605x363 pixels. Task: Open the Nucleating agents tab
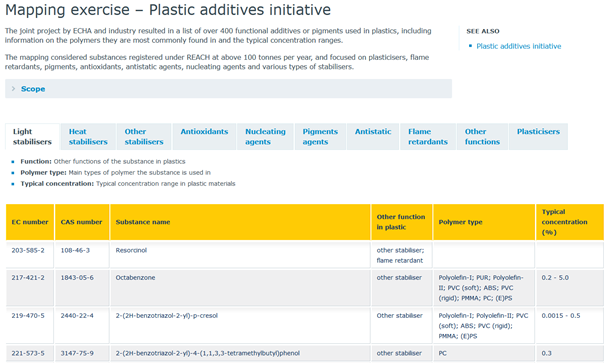[x=265, y=137]
